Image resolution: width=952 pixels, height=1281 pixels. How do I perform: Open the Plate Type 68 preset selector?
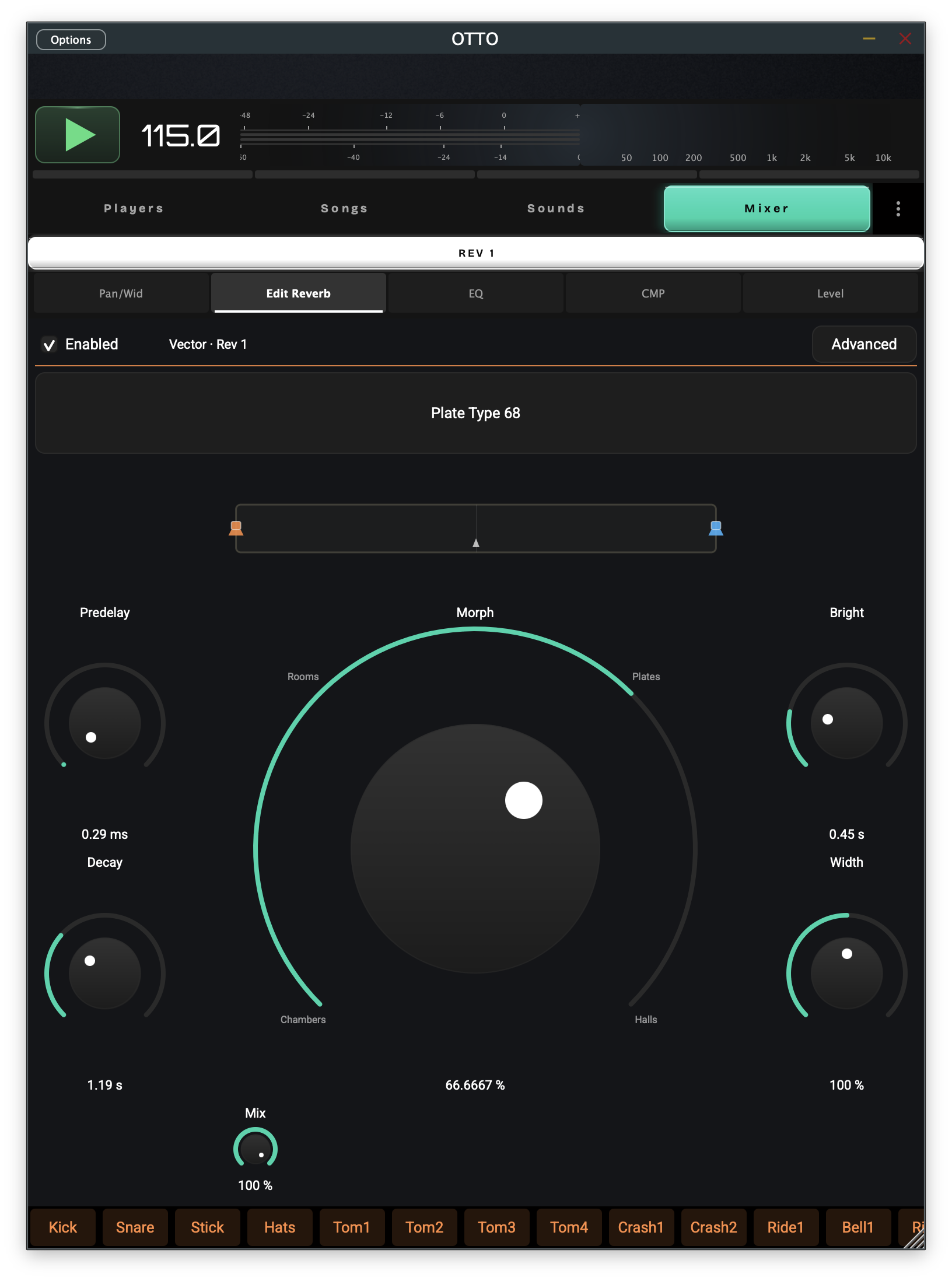click(x=476, y=413)
